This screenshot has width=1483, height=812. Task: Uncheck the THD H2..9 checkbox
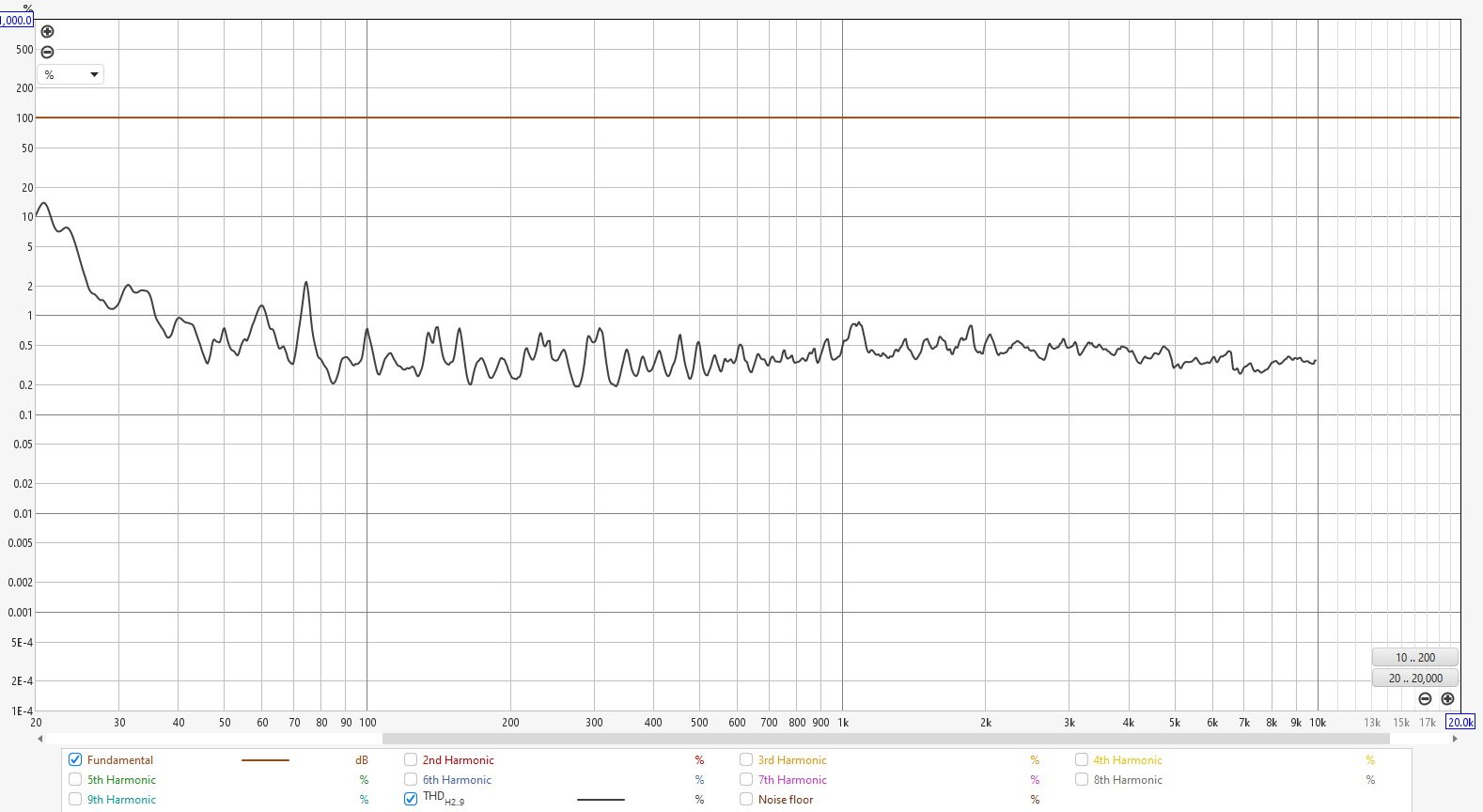pos(411,799)
